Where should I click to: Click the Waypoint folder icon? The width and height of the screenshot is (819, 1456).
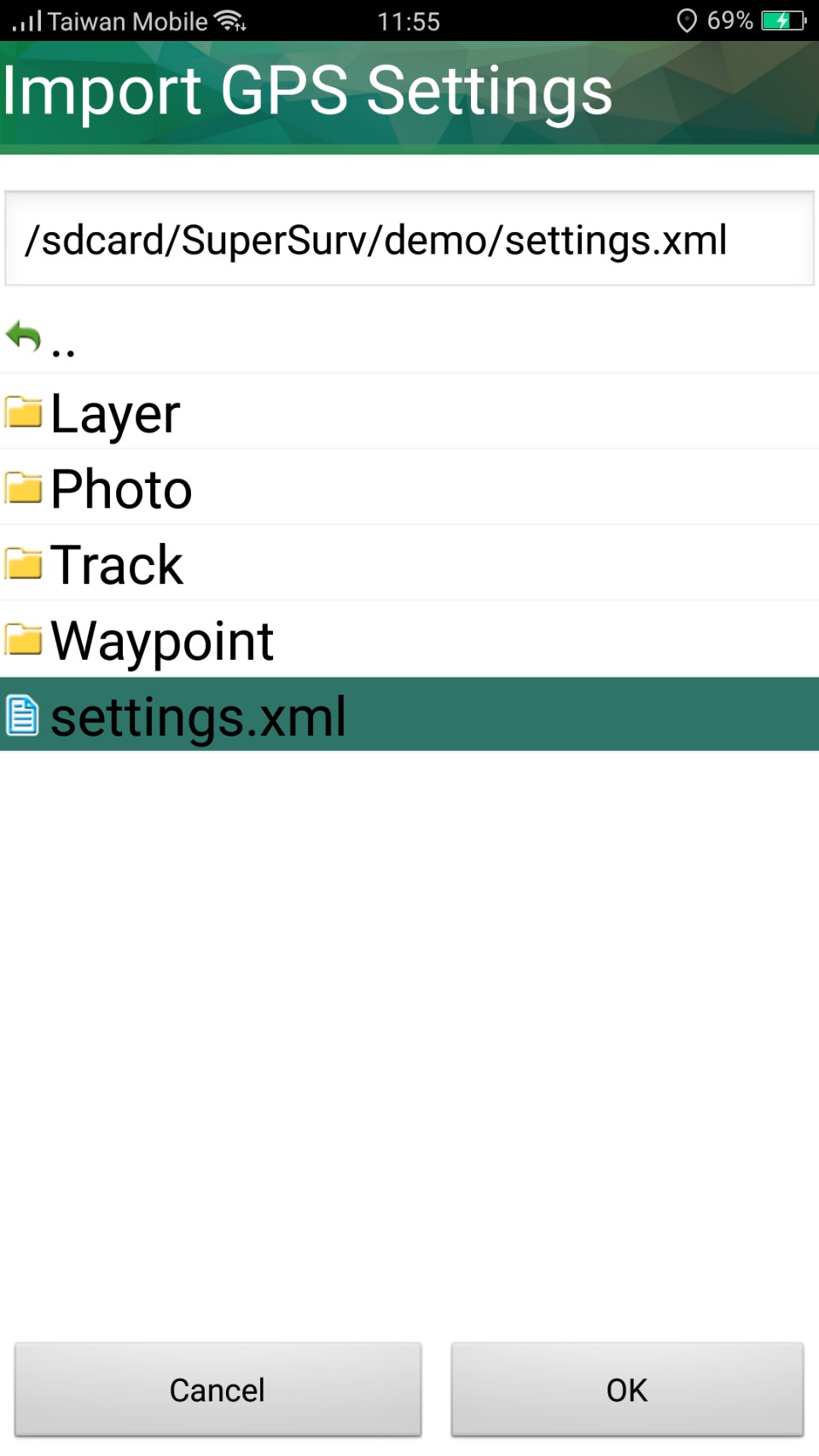point(23,639)
